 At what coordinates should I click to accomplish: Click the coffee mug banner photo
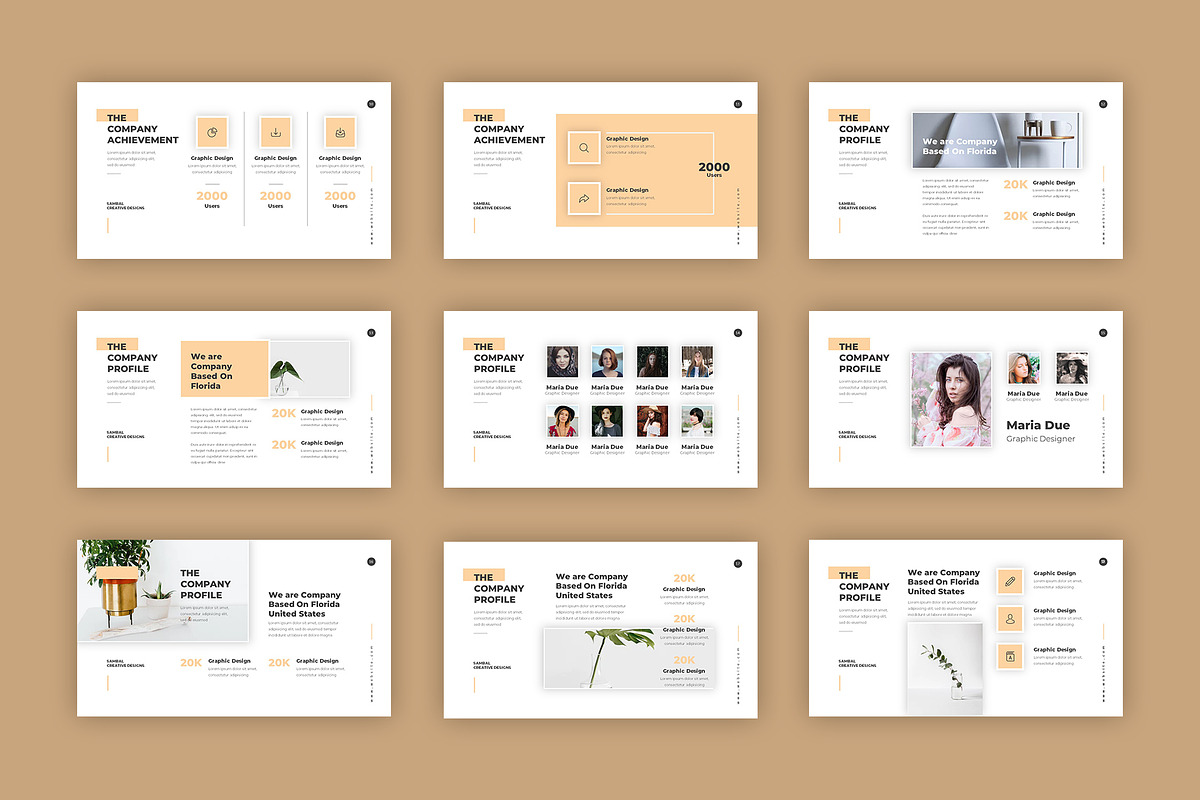pyautogui.click(x=995, y=141)
